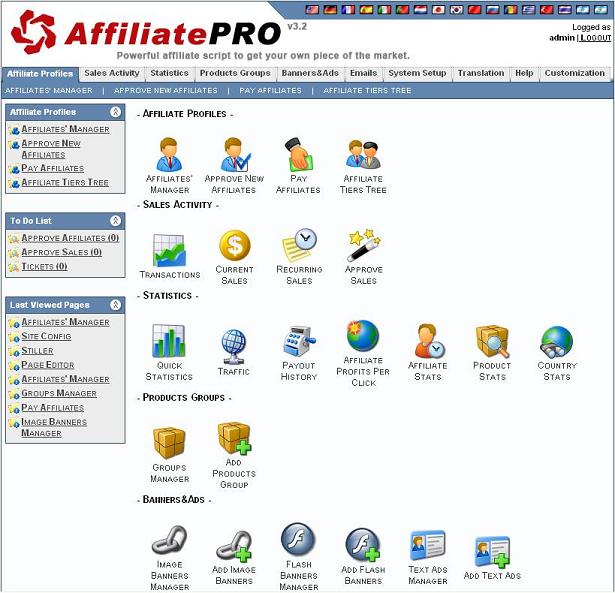This screenshot has height=593, width=615.
Task: Open the Affiliates' Manager icon in main panel
Action: pyautogui.click(x=169, y=155)
